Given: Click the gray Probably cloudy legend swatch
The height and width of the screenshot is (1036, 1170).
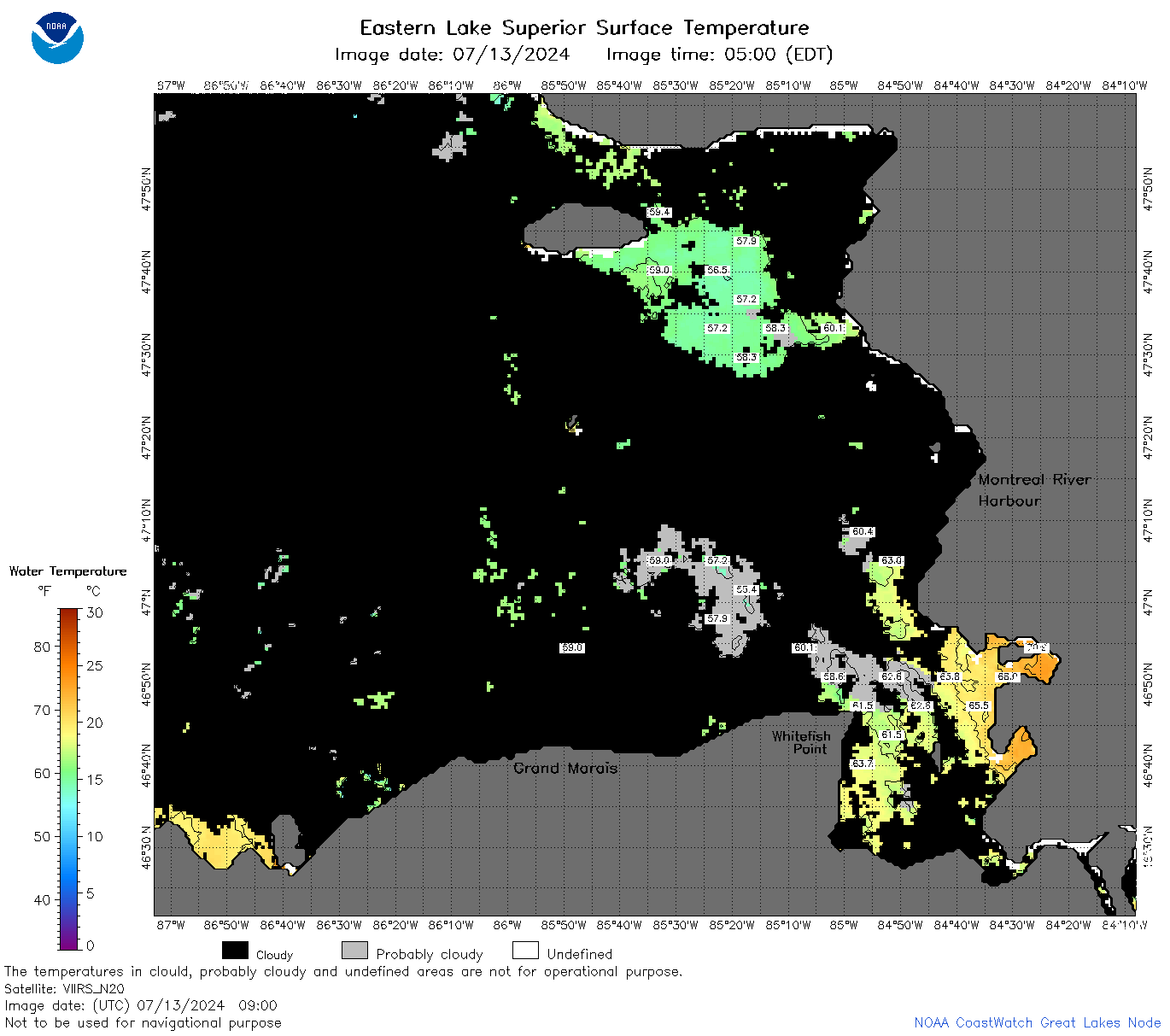Looking at the screenshot, I should pos(354,951).
